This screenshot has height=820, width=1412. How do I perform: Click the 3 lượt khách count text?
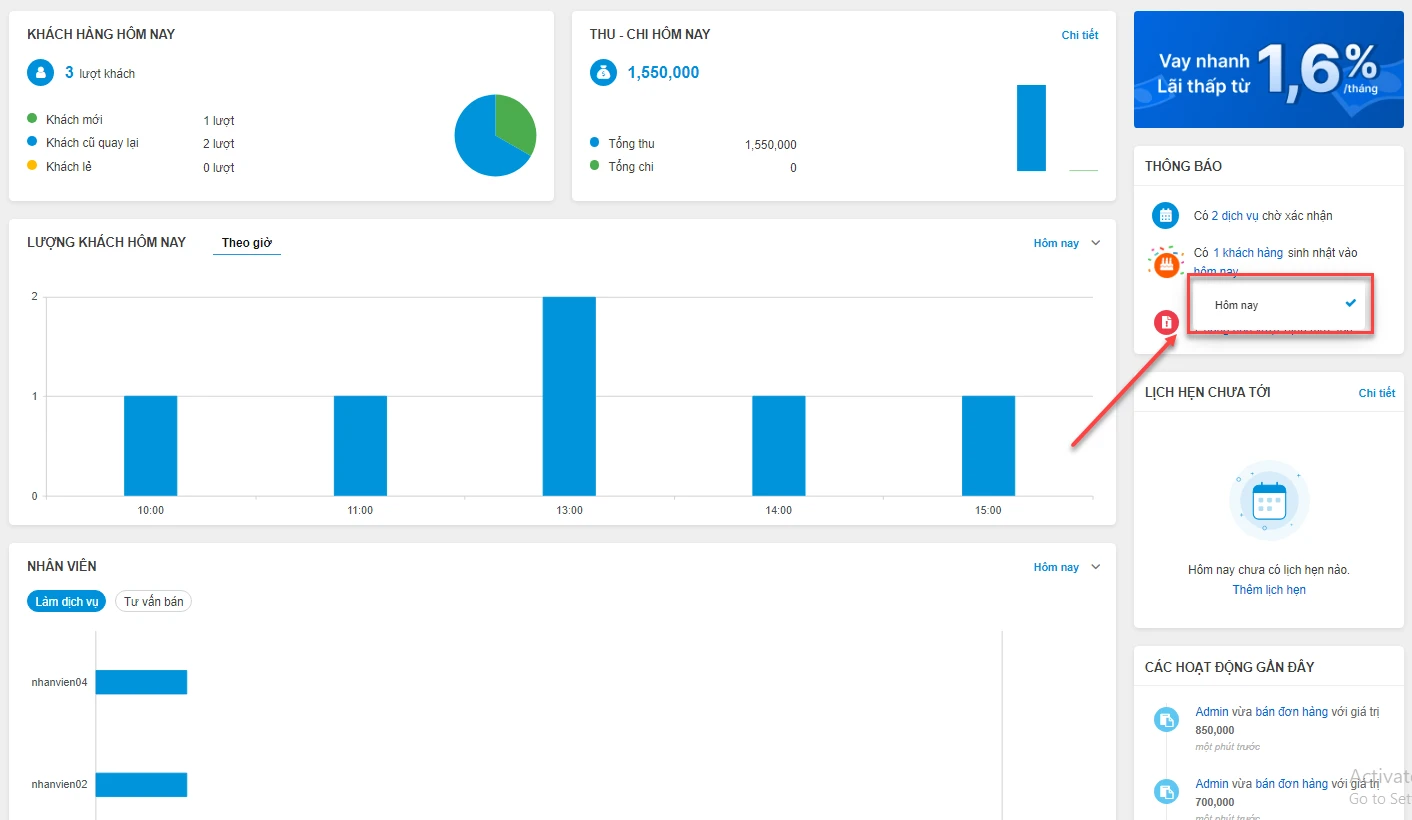100,73
